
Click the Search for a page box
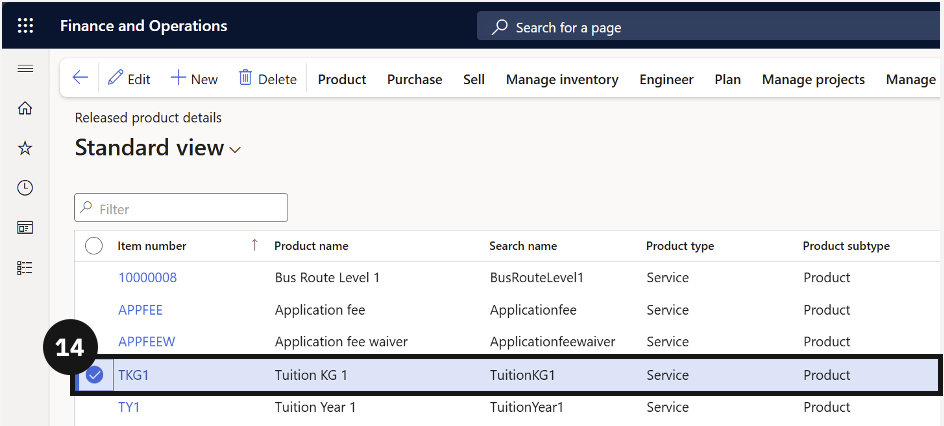point(710,27)
